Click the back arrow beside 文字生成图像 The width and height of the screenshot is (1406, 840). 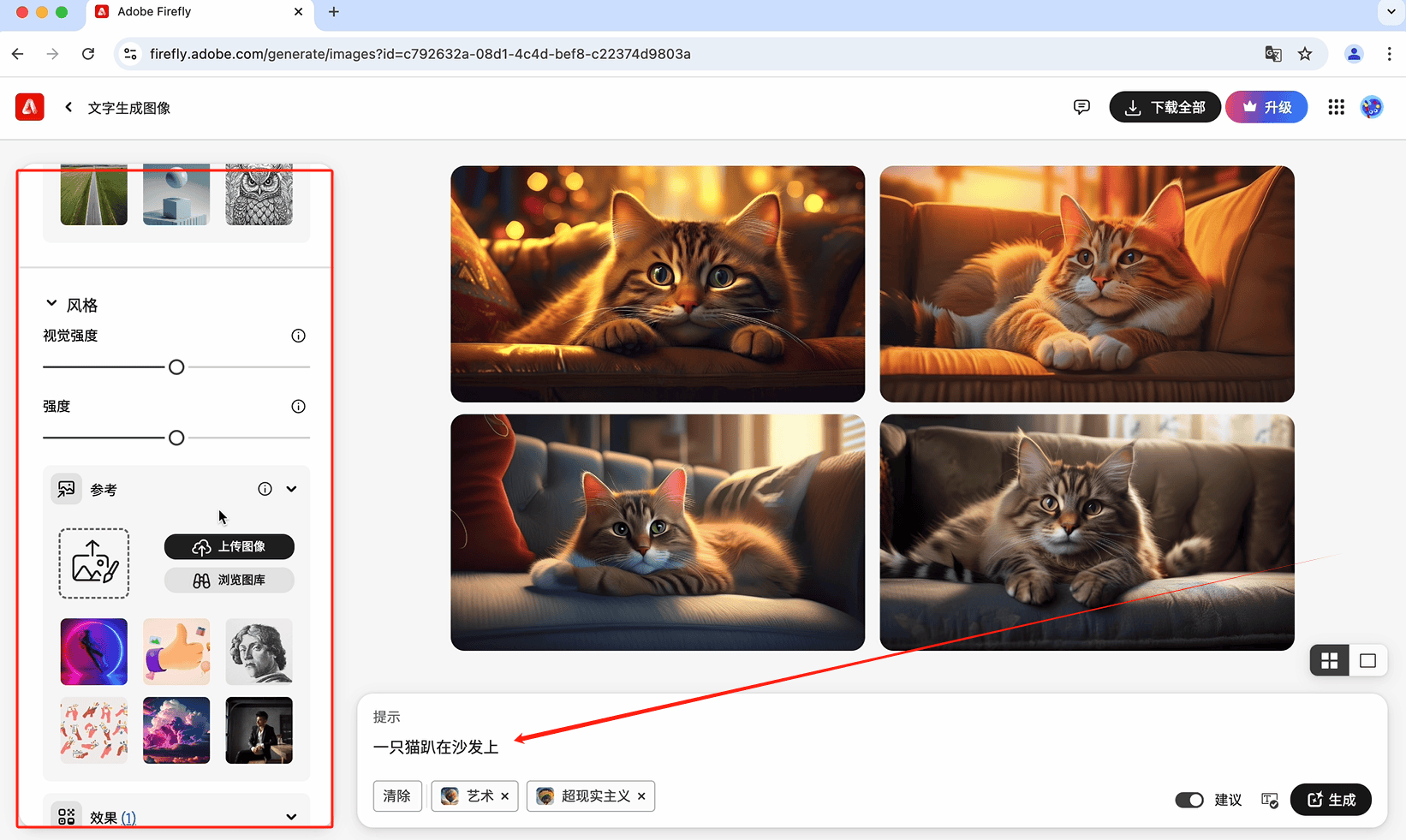point(68,107)
